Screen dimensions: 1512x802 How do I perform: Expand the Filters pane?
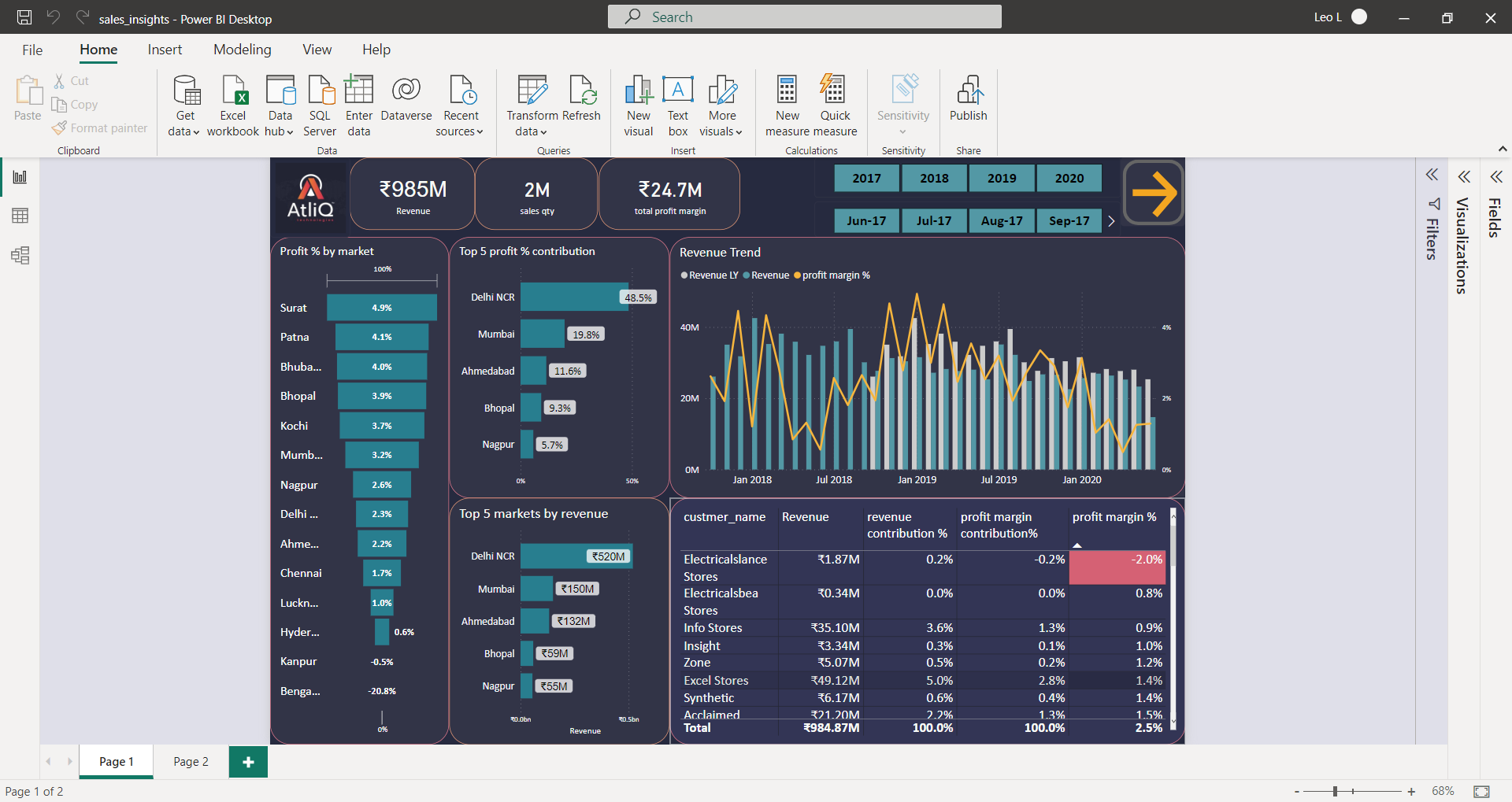click(x=1432, y=175)
